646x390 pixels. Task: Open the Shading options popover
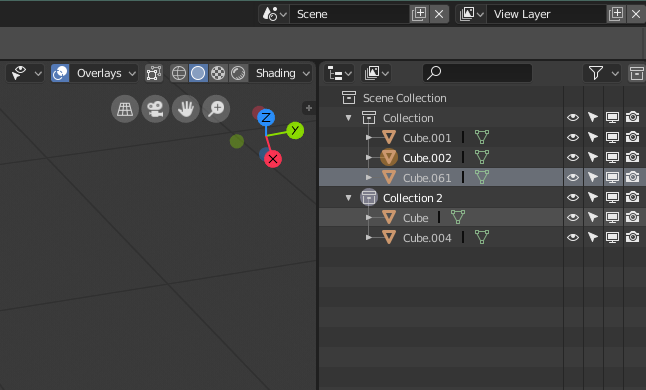281,73
